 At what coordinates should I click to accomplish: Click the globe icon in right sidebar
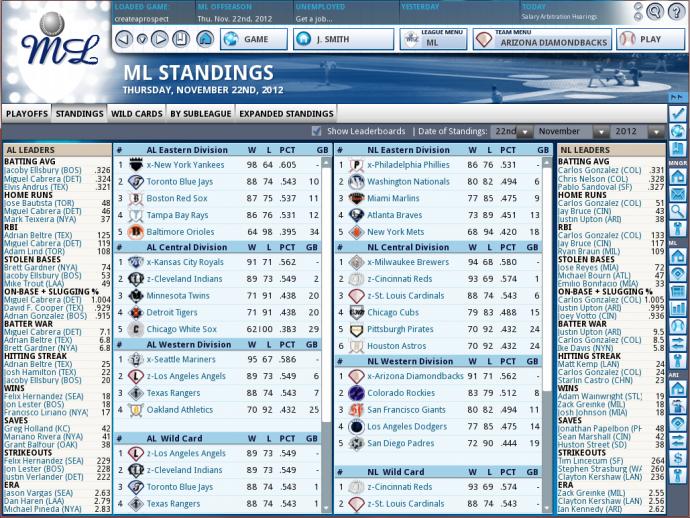click(678, 131)
